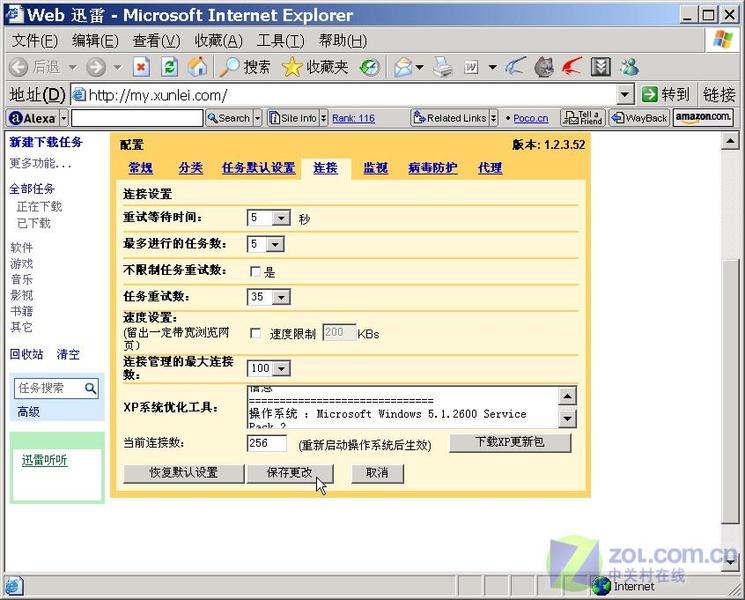
Task: Open the Back button history dropdown arrow
Action: click(x=73, y=67)
